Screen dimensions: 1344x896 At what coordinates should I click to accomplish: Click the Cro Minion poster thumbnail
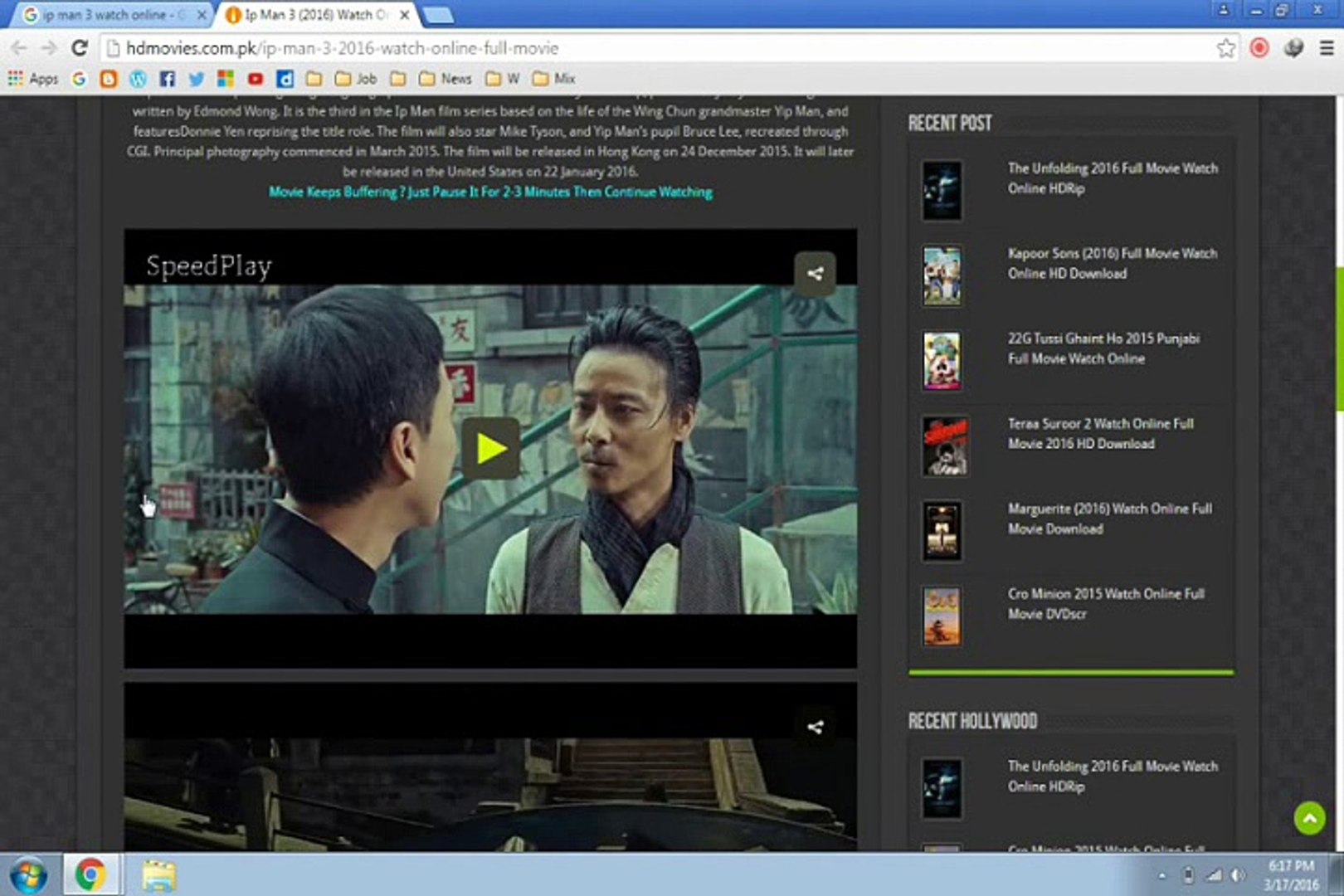point(942,616)
